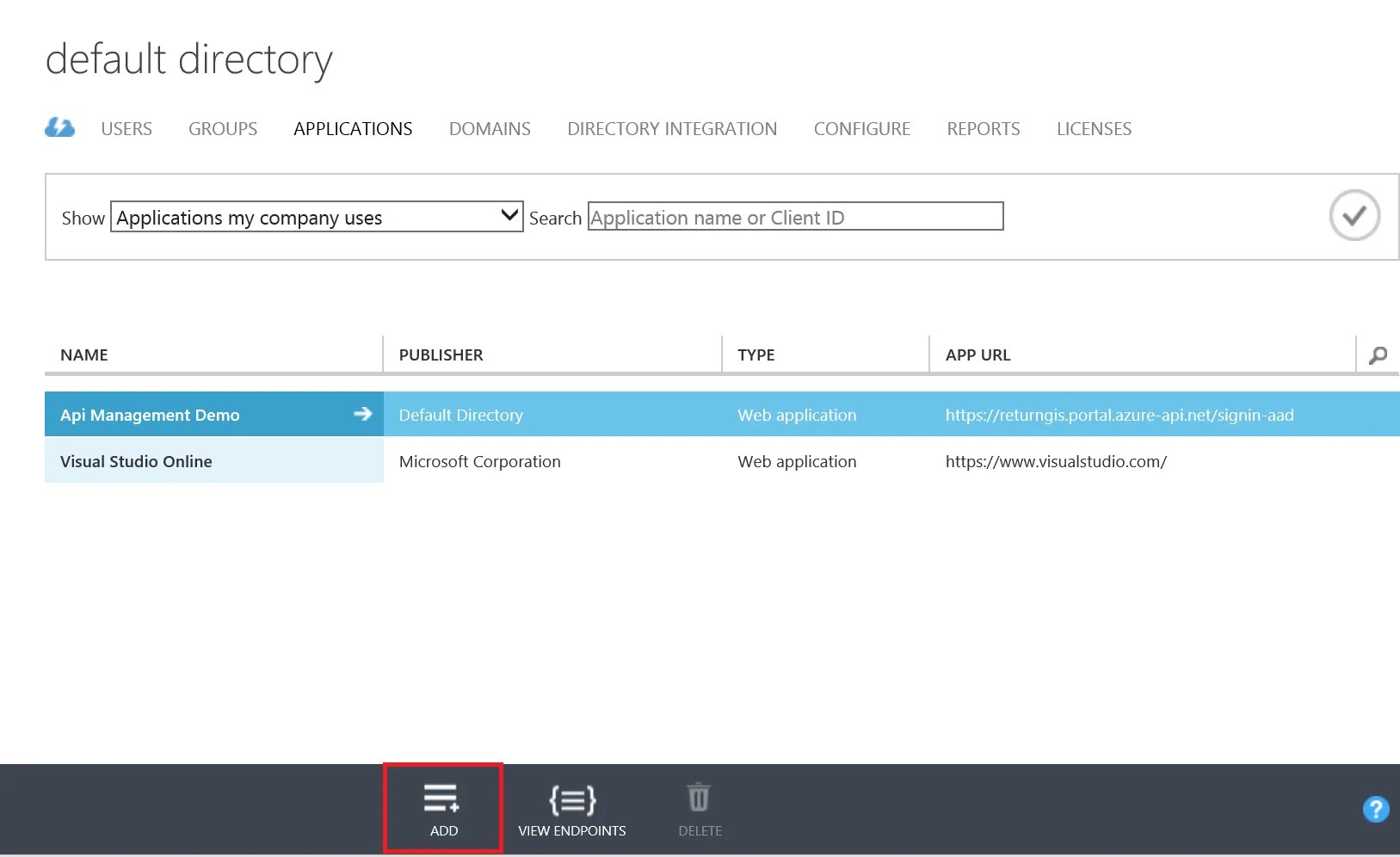
Task: Sort by the PUBLISHER column header
Action: pyautogui.click(x=441, y=355)
